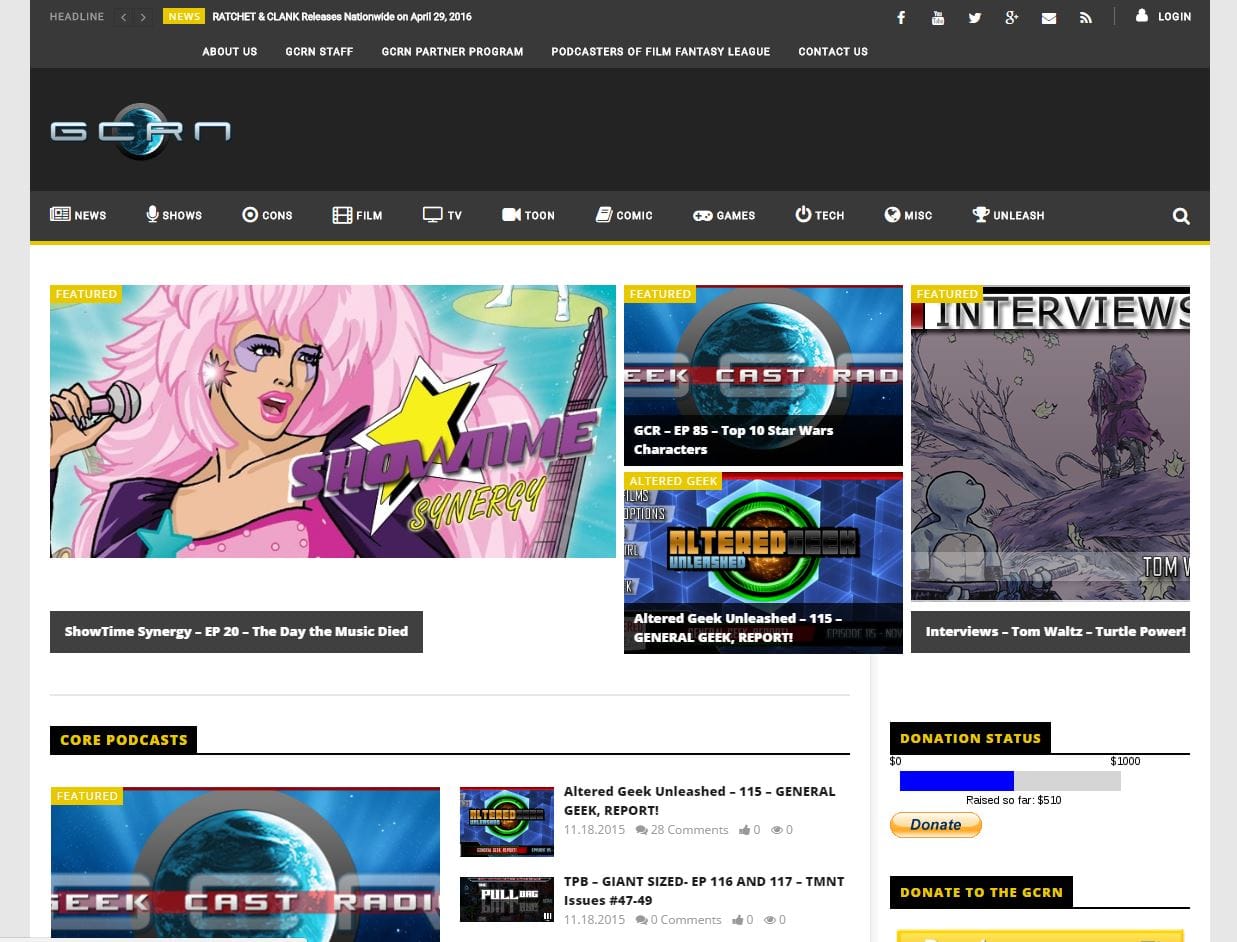Click the CORE PODCASTS section heading

[124, 740]
